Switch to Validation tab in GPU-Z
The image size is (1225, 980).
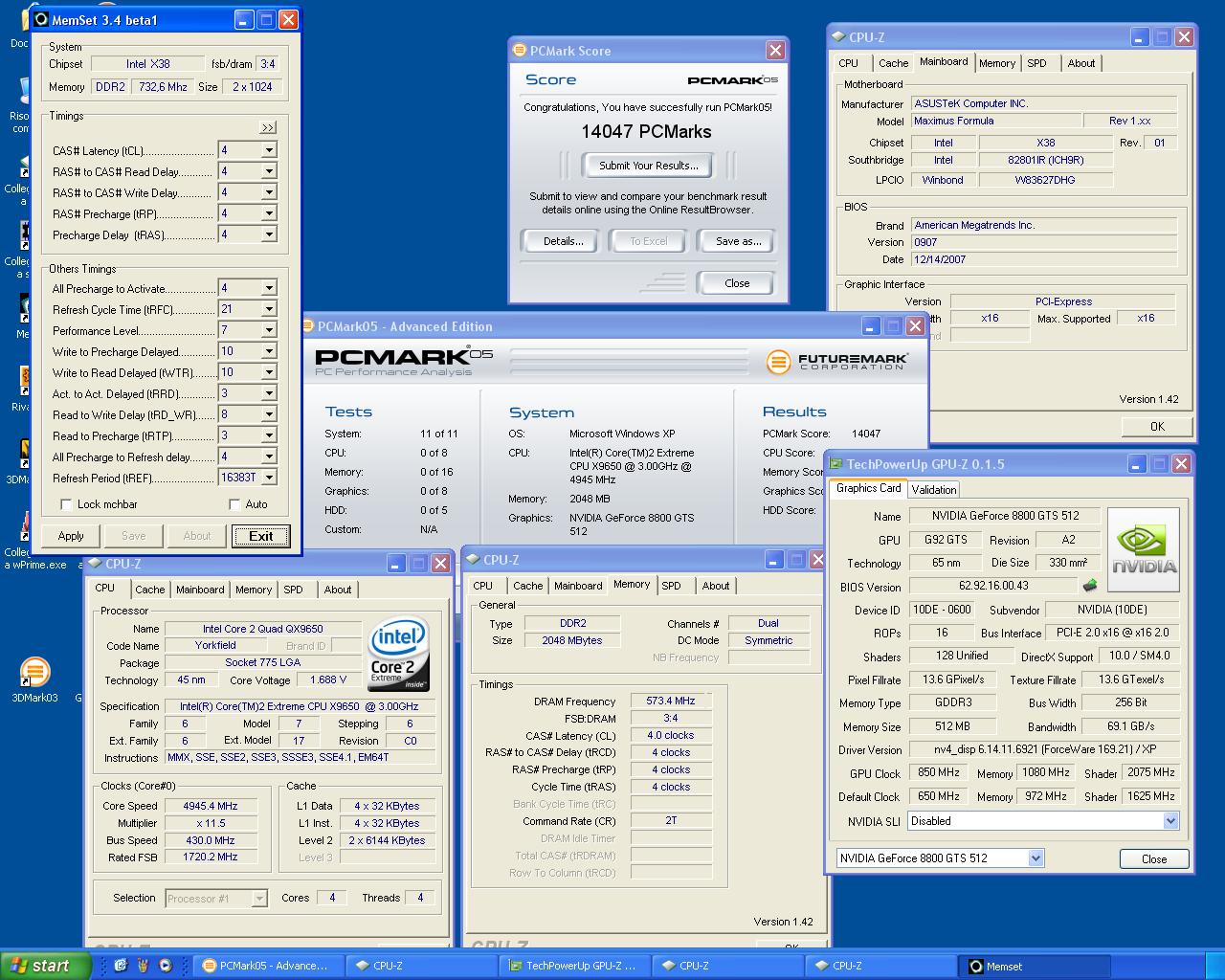click(x=934, y=489)
